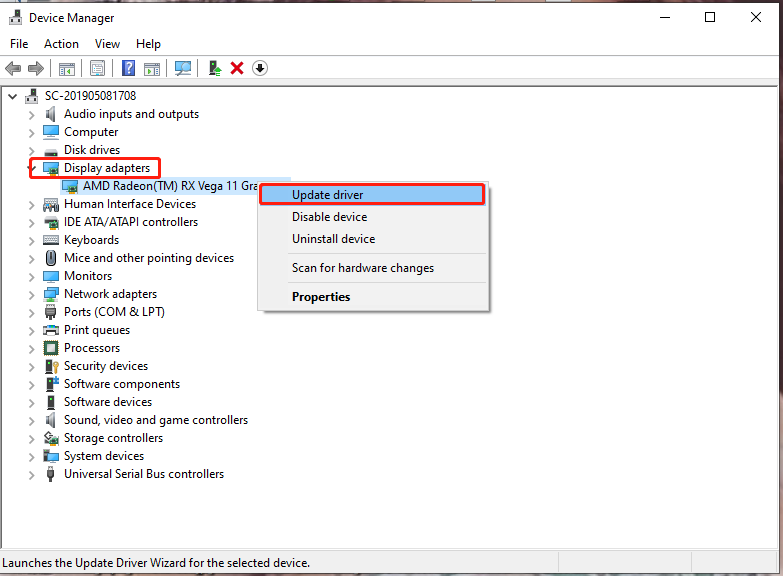
Task: Click the Device Manager title bar icon
Action: 15,17
